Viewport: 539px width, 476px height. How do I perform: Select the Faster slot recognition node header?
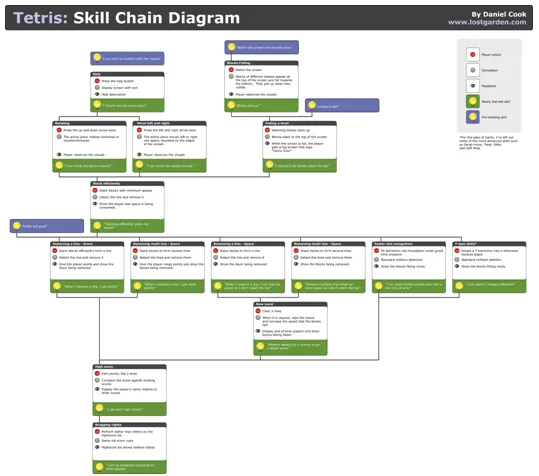(409, 244)
